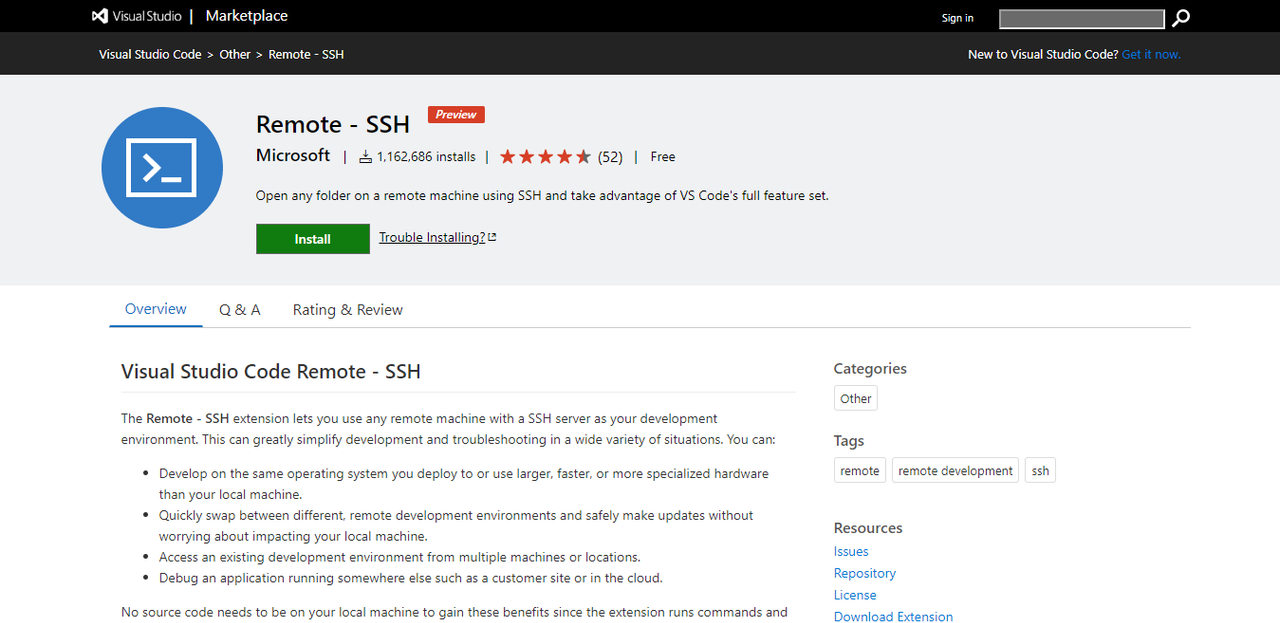Open the Trouble Installing? help link
Image resolution: width=1280 pixels, height=623 pixels.
432,237
